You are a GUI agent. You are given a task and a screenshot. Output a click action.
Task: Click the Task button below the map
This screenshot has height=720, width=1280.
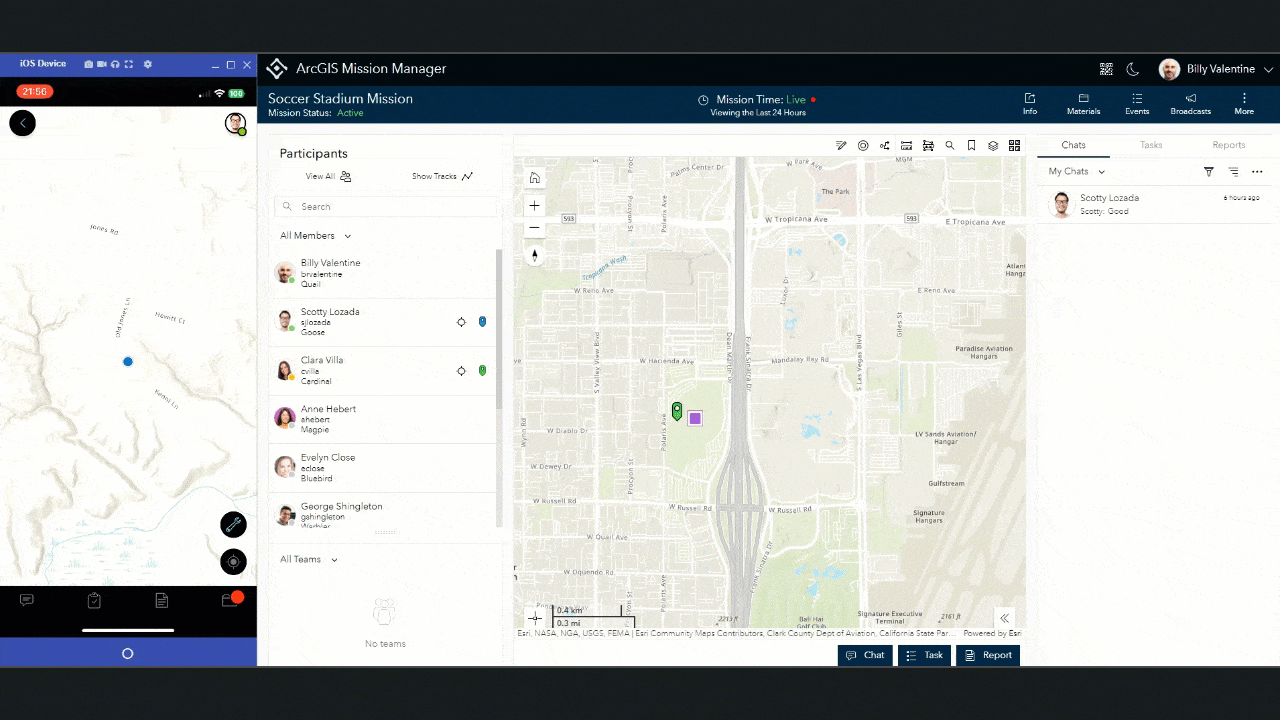click(x=925, y=655)
